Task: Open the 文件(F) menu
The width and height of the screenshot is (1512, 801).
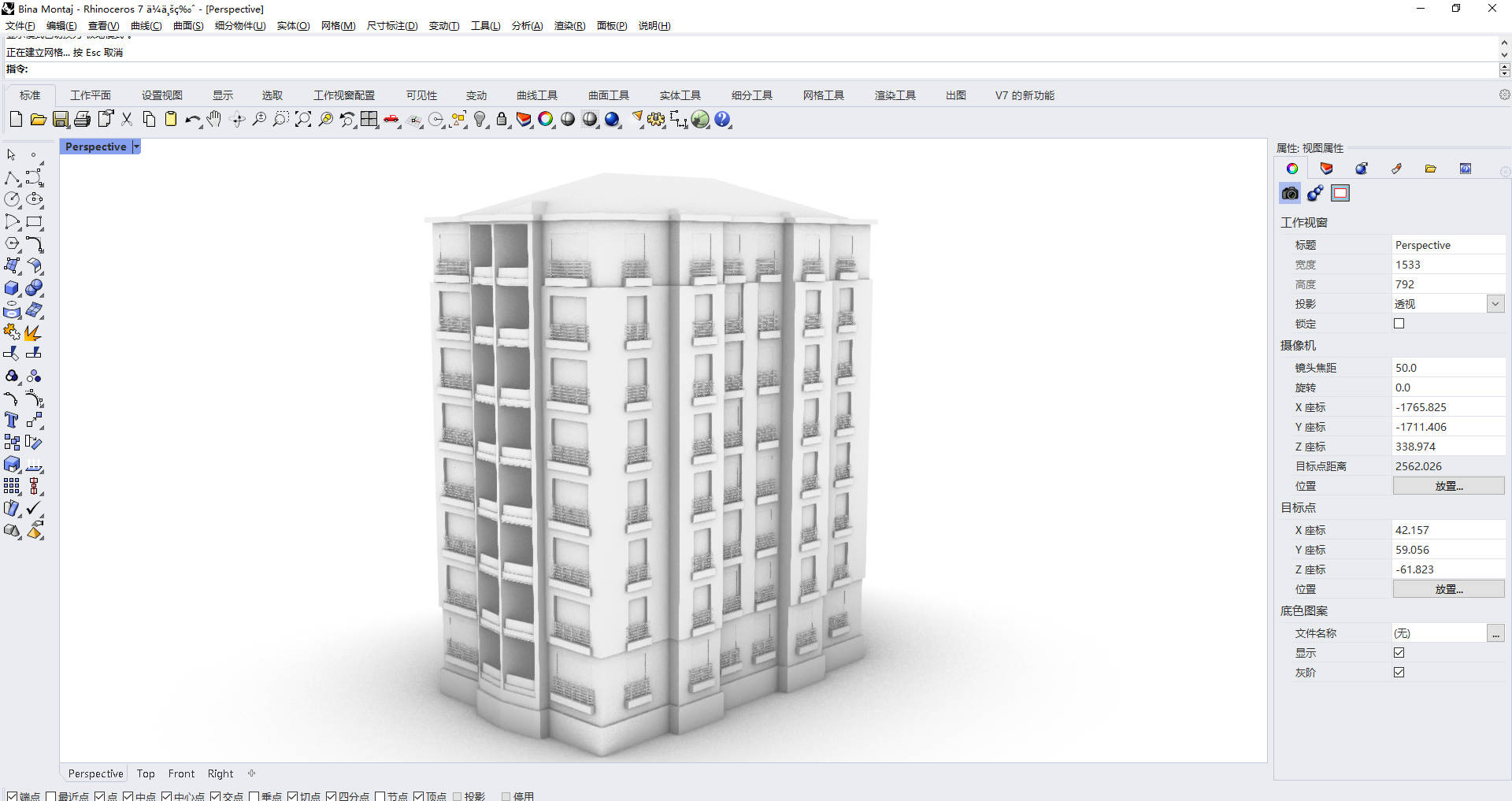Action: pyautogui.click(x=20, y=25)
